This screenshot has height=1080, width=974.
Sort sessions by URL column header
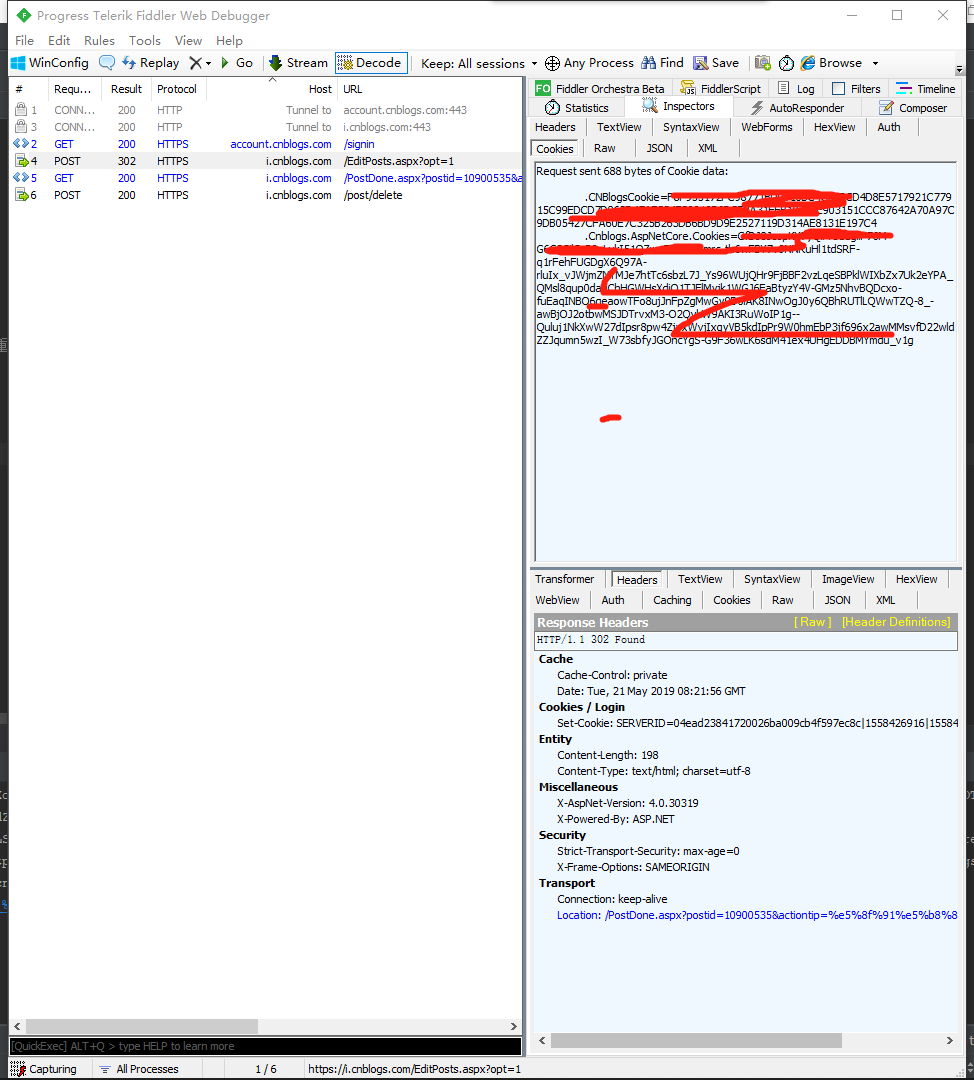tap(431, 89)
